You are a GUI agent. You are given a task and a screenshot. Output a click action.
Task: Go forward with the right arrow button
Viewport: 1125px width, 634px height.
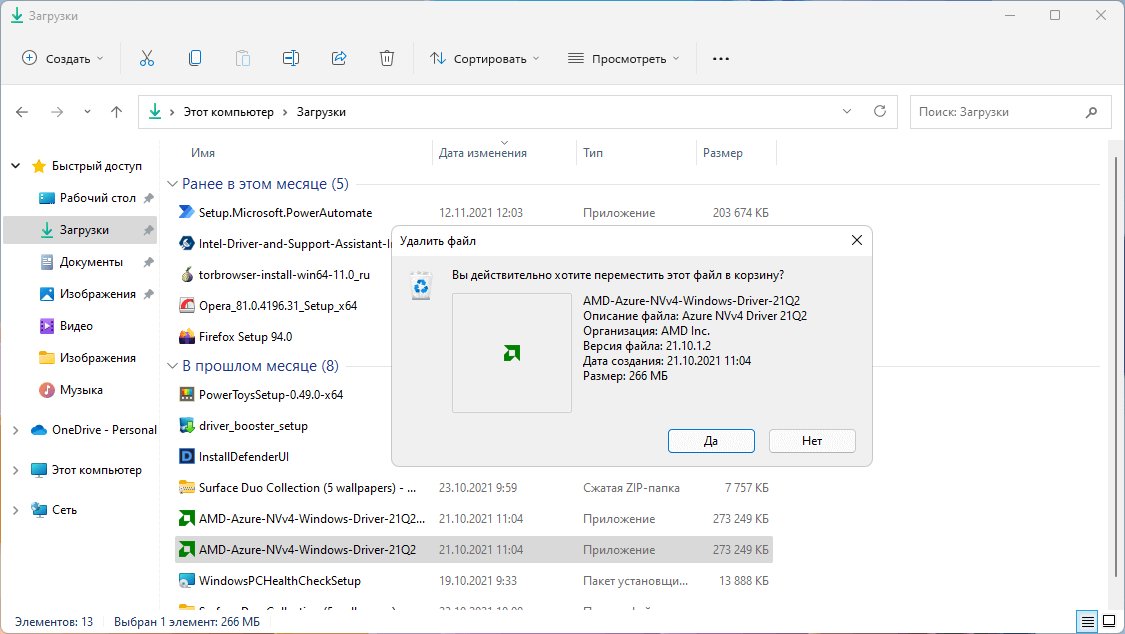[57, 112]
